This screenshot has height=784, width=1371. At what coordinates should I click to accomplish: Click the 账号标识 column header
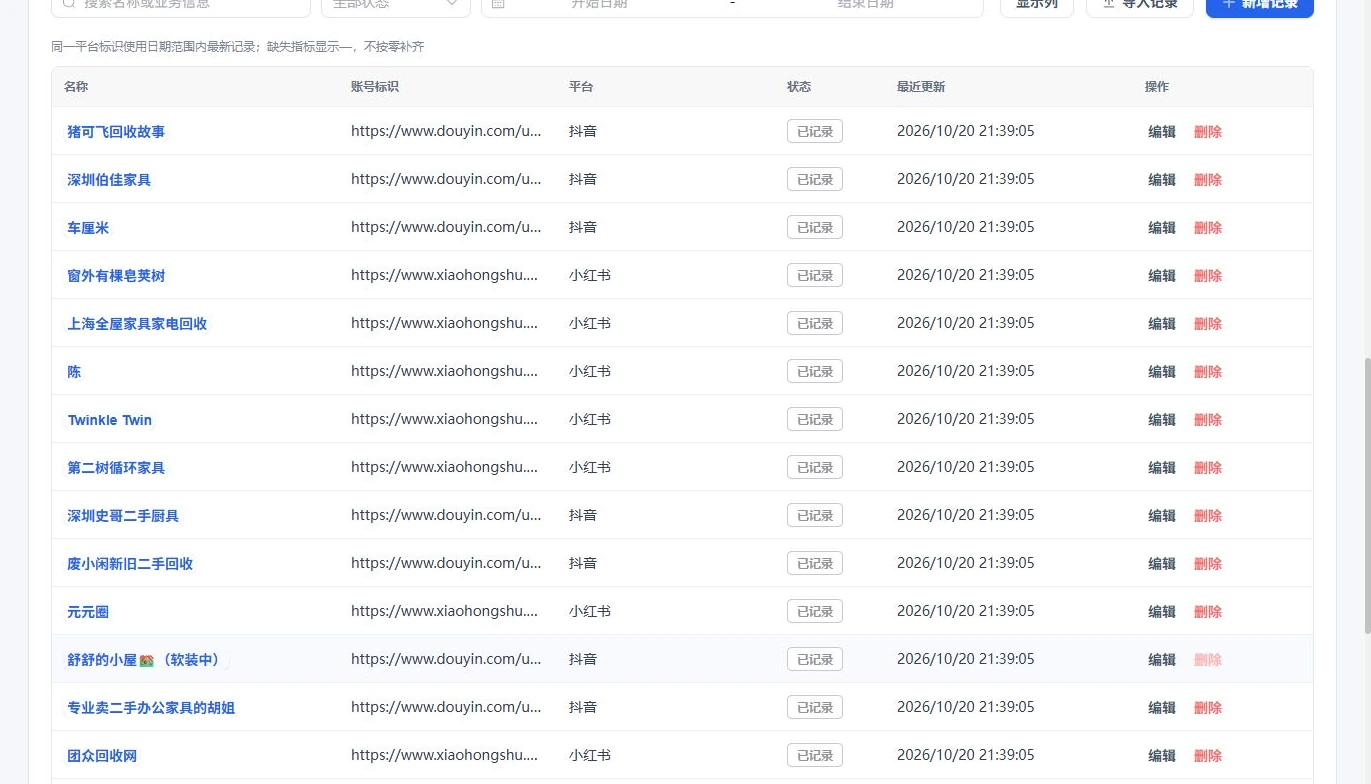pos(375,87)
